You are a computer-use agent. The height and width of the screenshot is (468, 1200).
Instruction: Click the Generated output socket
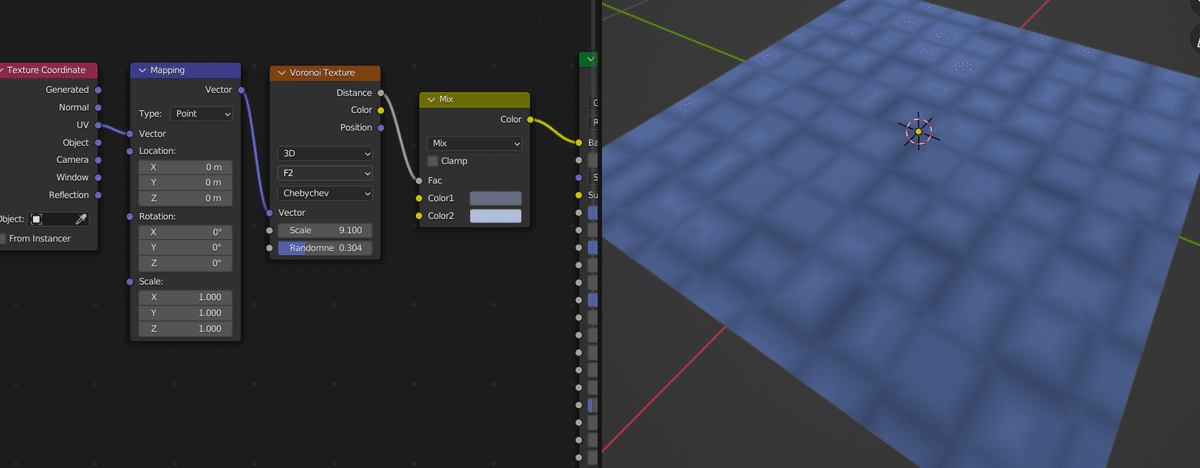[98, 90]
